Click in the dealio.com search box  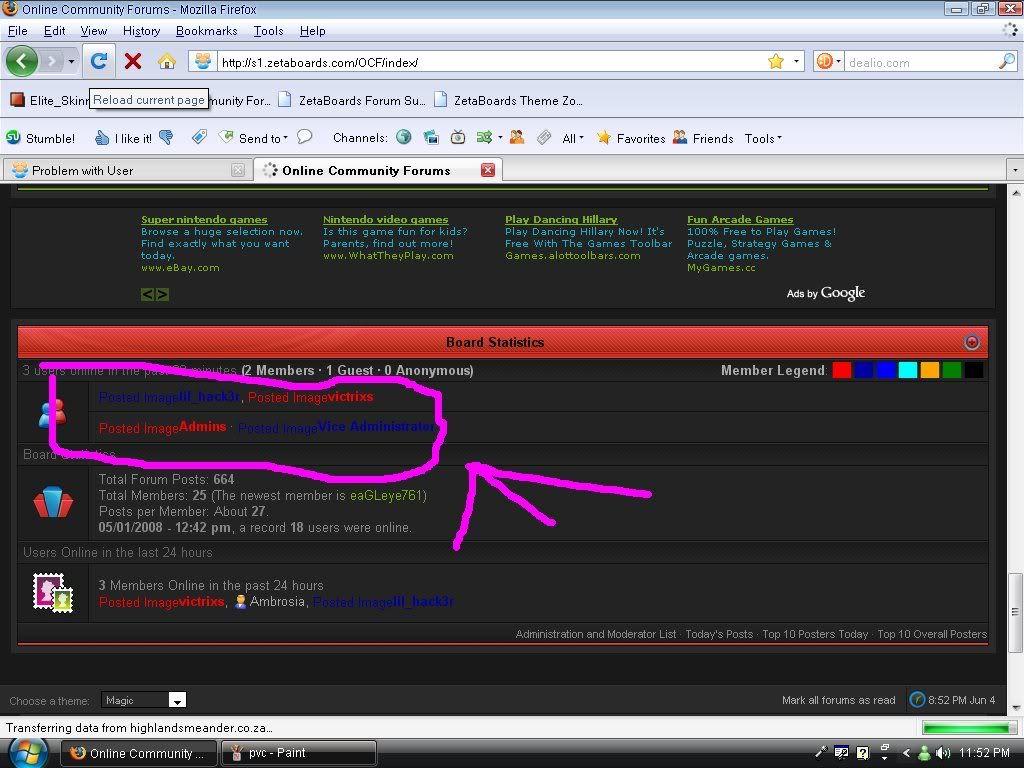click(x=918, y=62)
